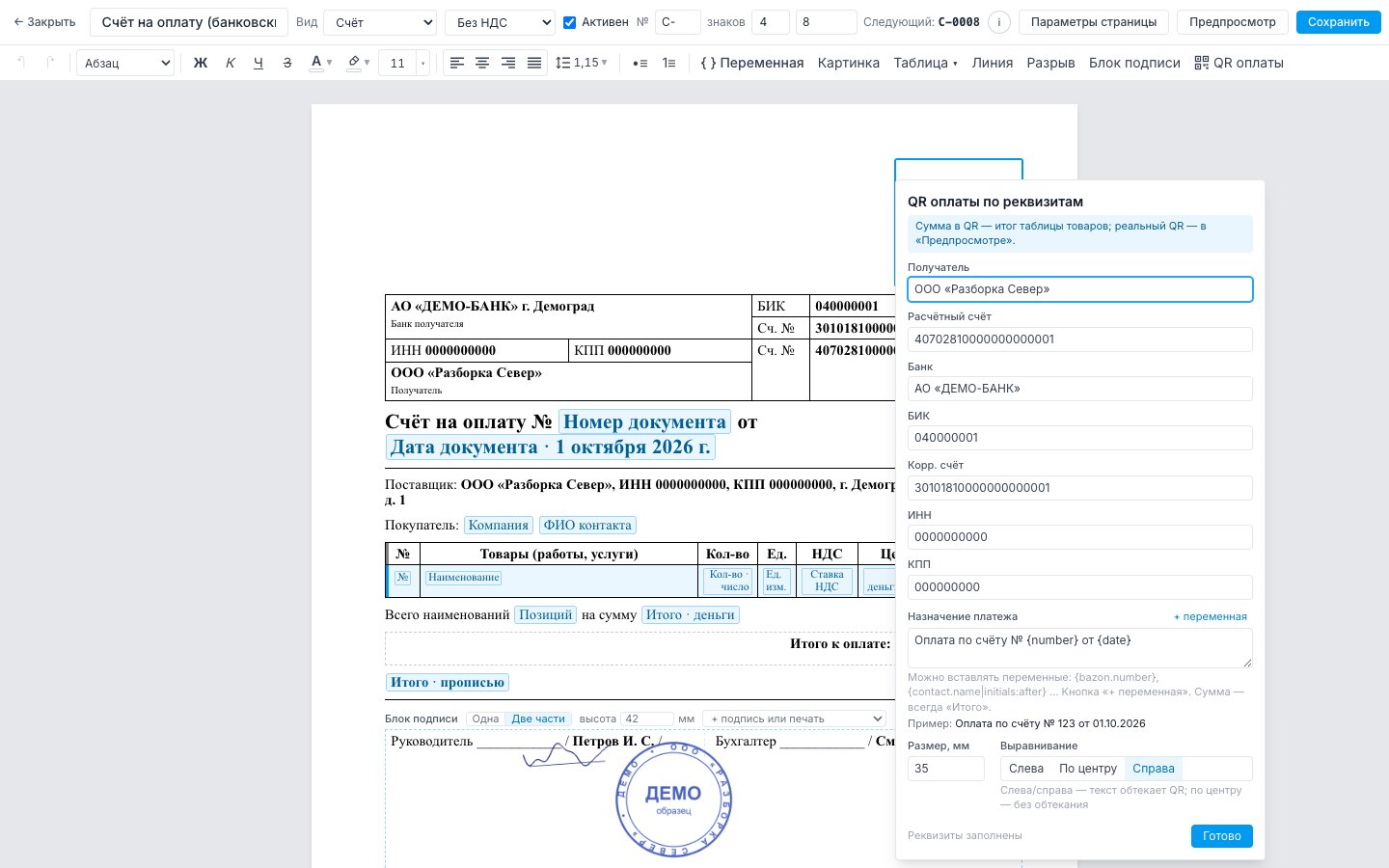Click the Сохранить button

point(1338,22)
